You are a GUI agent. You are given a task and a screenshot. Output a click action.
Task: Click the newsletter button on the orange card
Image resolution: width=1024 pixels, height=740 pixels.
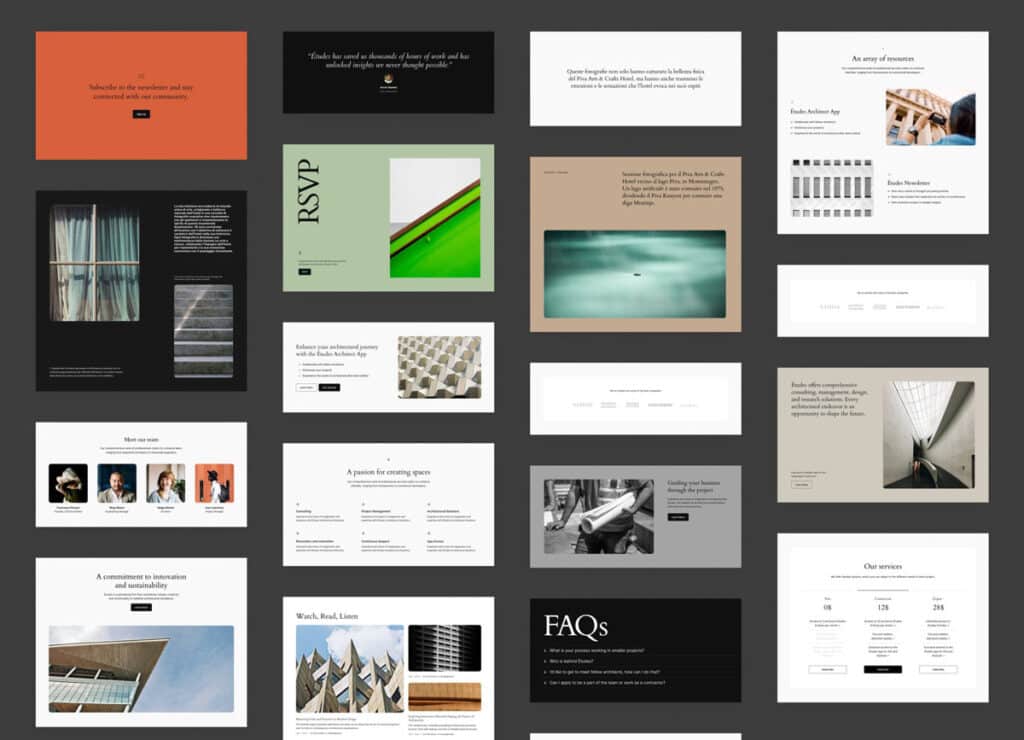click(x=141, y=114)
